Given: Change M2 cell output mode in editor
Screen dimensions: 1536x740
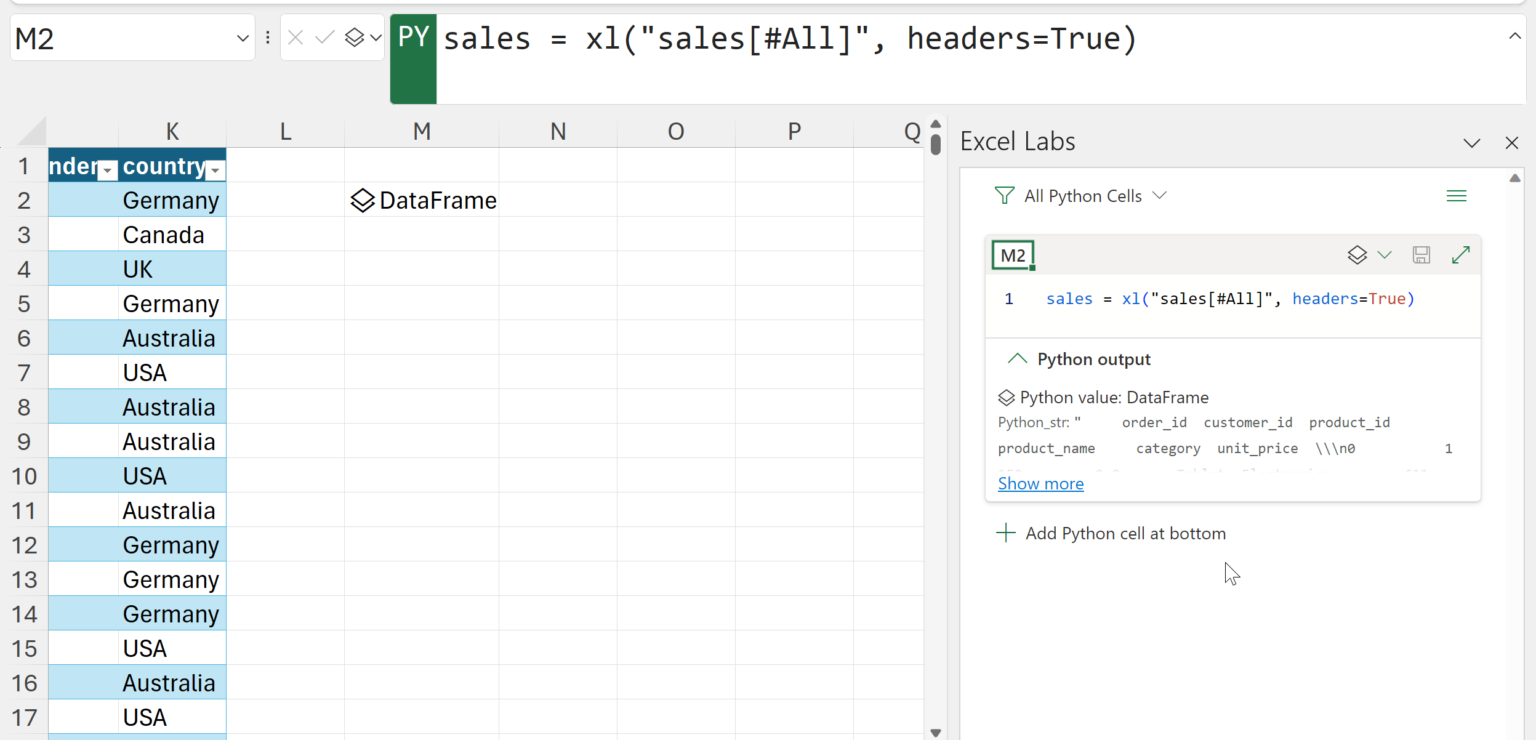Looking at the screenshot, I should (x=1369, y=255).
